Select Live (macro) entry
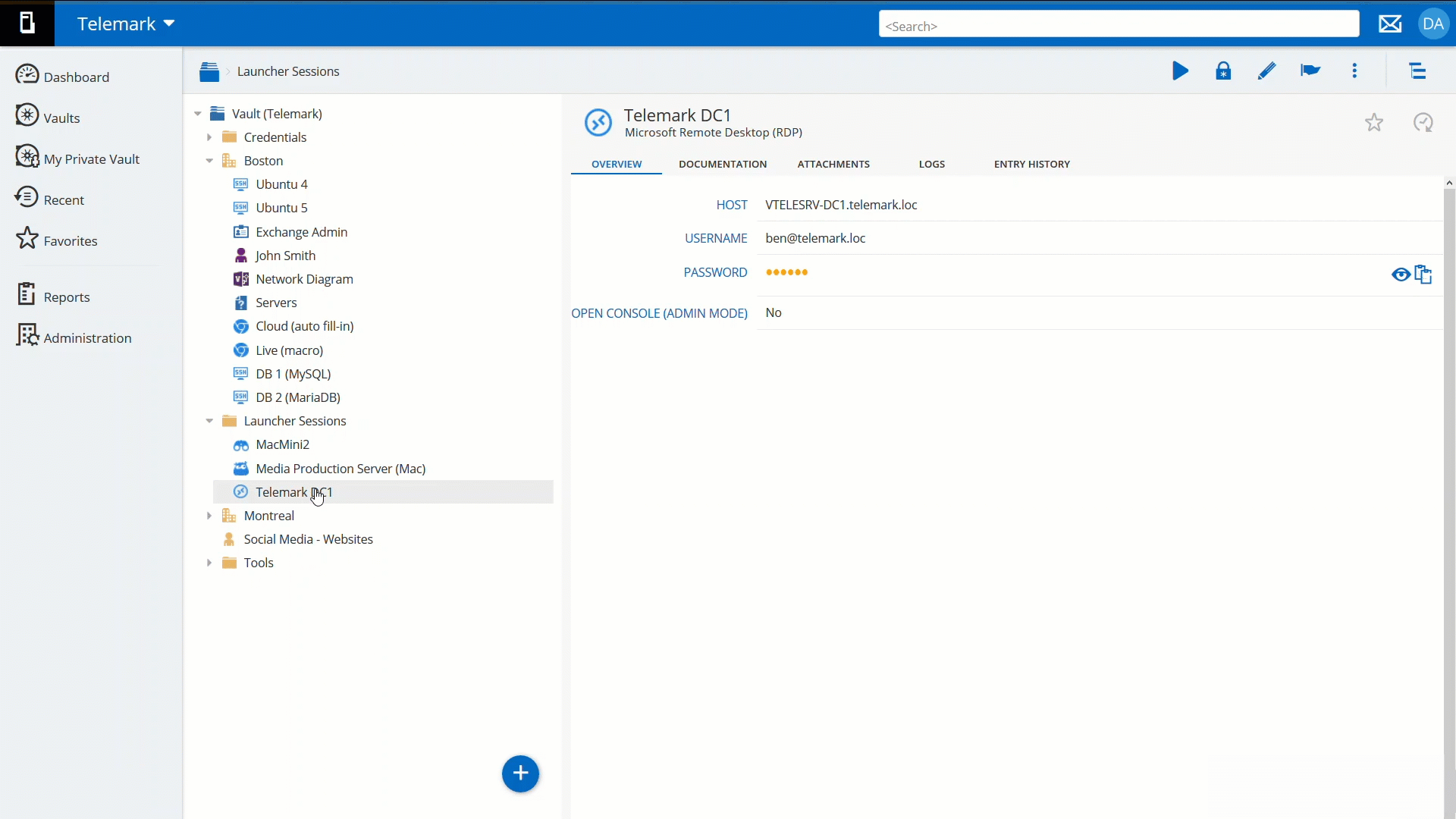 [x=289, y=350]
